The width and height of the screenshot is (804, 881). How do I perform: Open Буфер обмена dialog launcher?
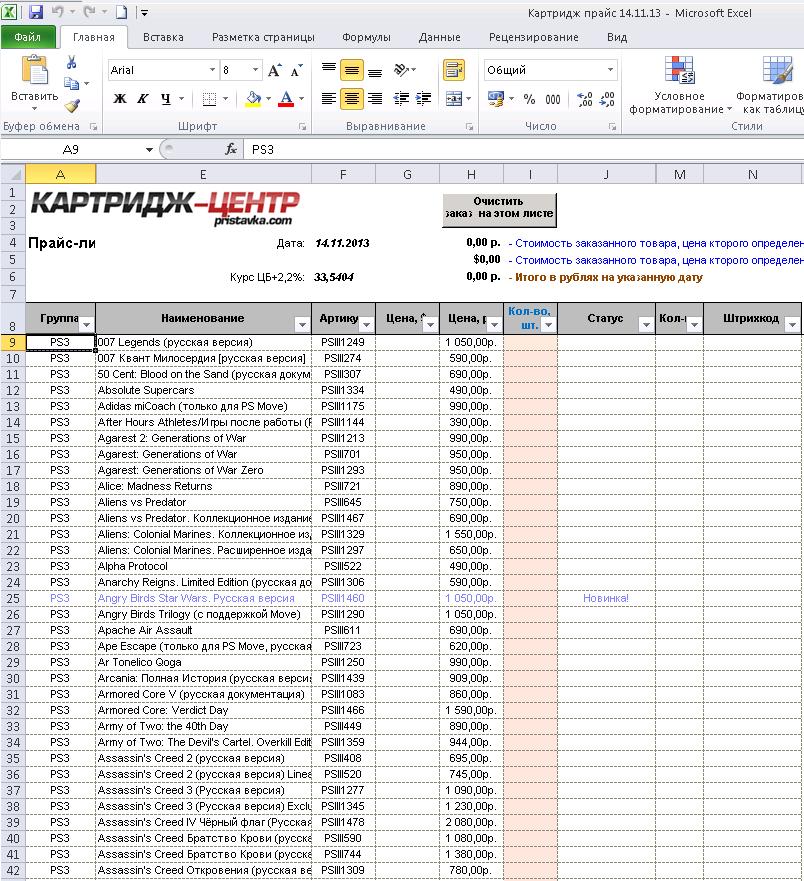tap(94, 127)
